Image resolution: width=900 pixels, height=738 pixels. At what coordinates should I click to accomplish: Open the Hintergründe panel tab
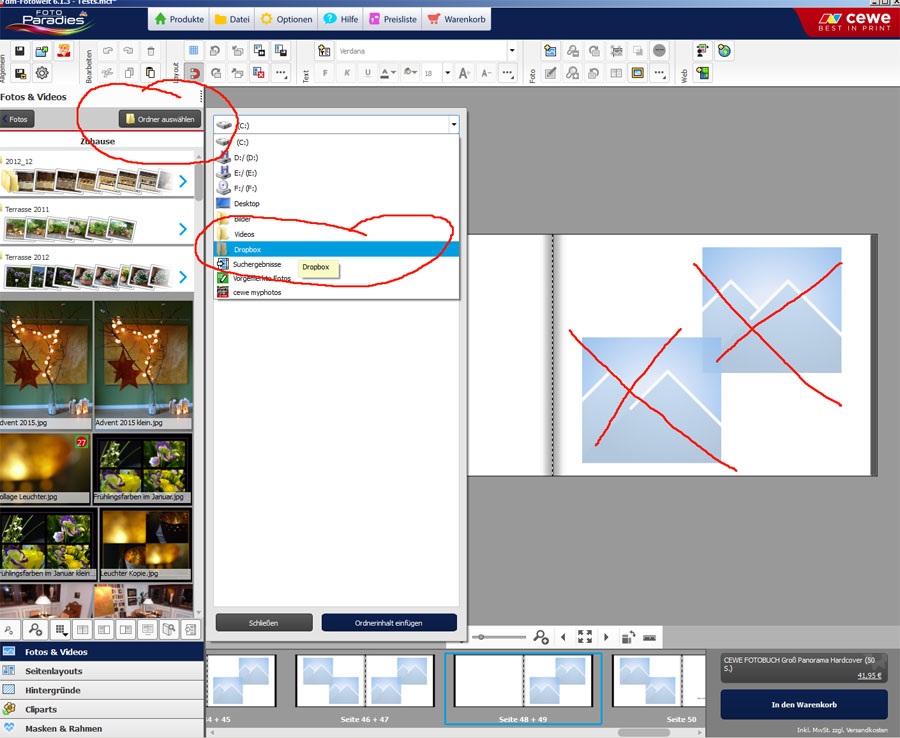pyautogui.click(x=102, y=690)
